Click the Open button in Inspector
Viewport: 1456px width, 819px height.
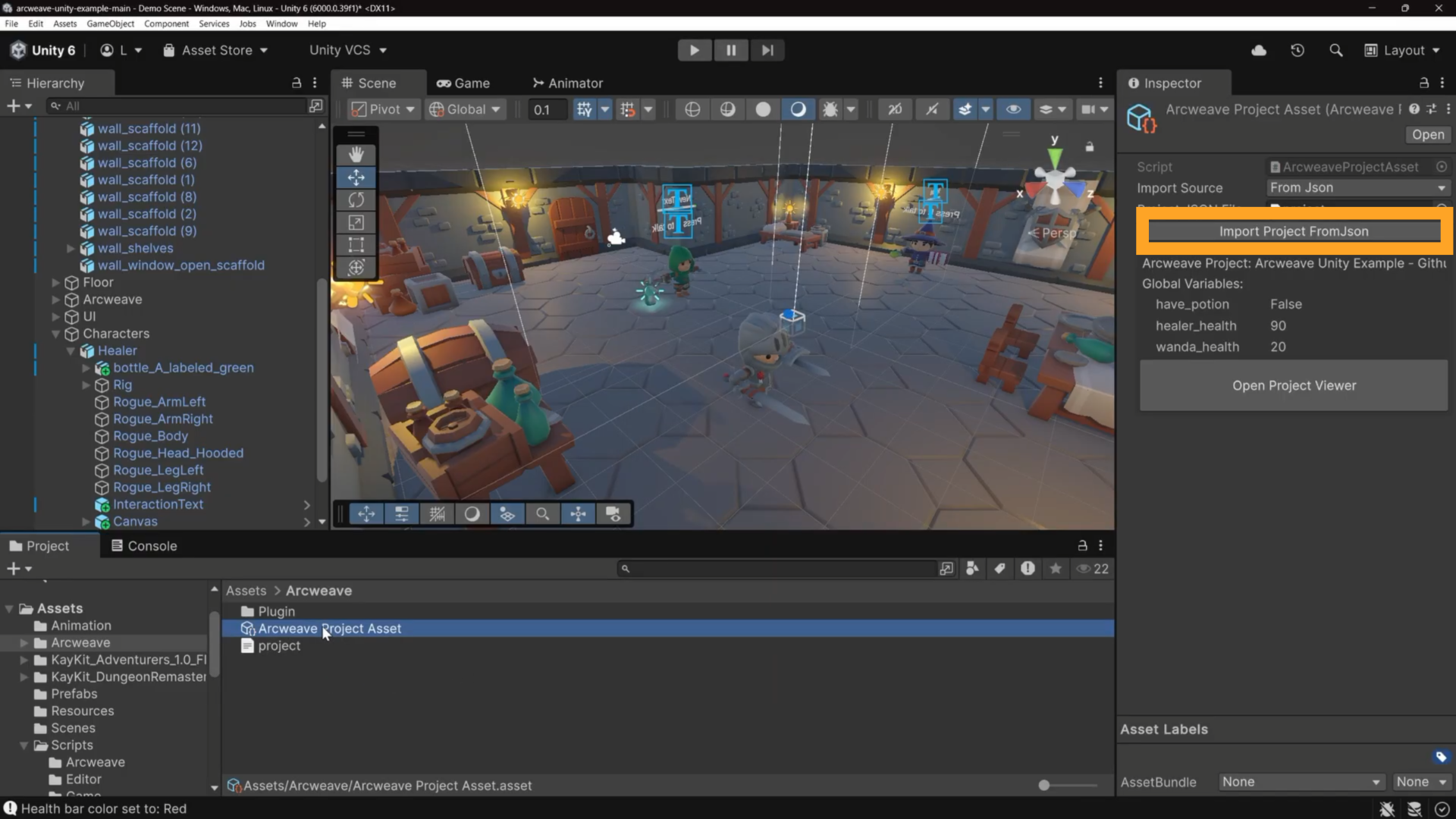pyautogui.click(x=1428, y=134)
